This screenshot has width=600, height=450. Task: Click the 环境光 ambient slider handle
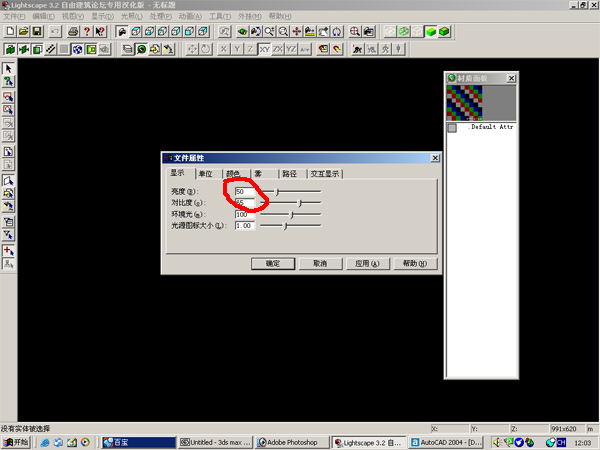pyautogui.click(x=292, y=215)
